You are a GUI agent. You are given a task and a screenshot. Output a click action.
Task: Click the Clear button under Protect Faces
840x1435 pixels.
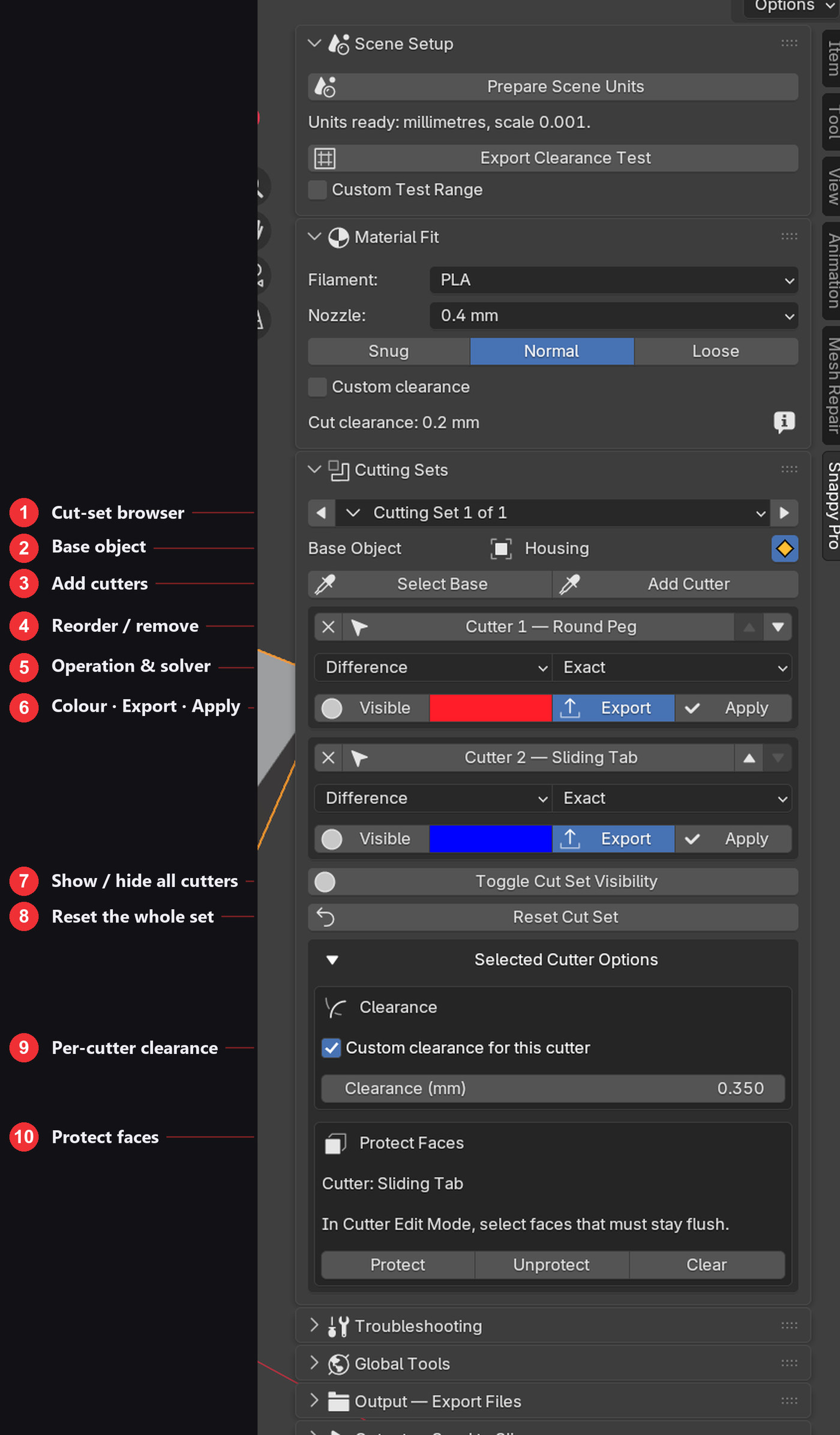[707, 1265]
